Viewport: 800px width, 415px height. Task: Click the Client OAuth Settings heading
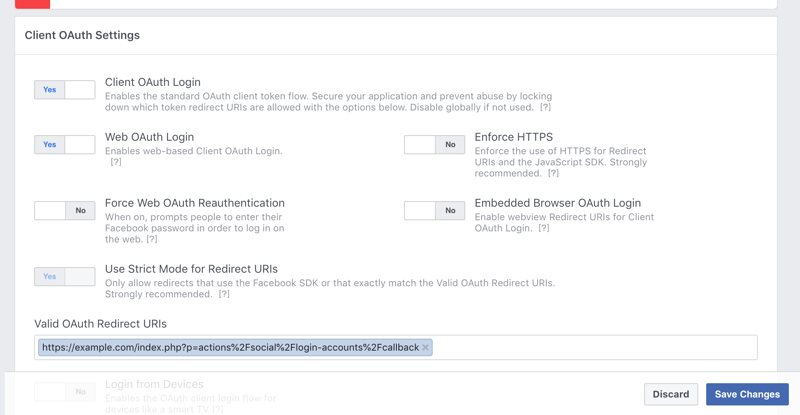coord(82,35)
